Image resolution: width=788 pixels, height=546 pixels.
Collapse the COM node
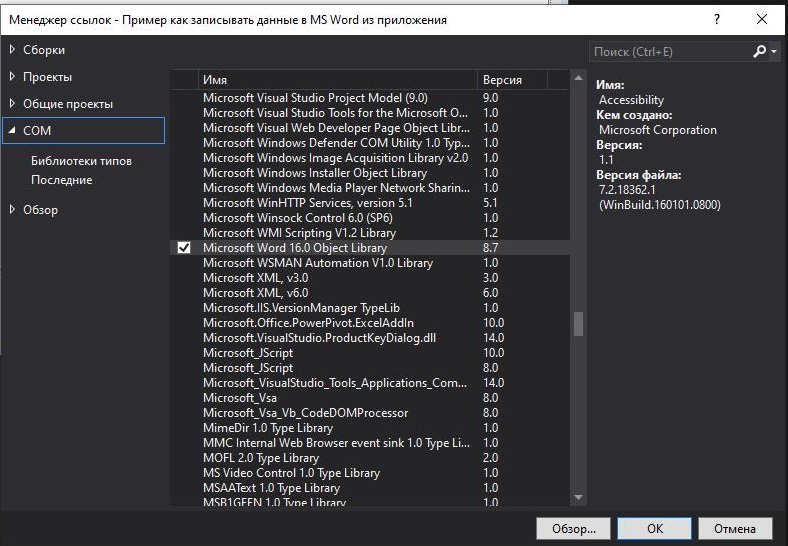pyautogui.click(x=13, y=130)
